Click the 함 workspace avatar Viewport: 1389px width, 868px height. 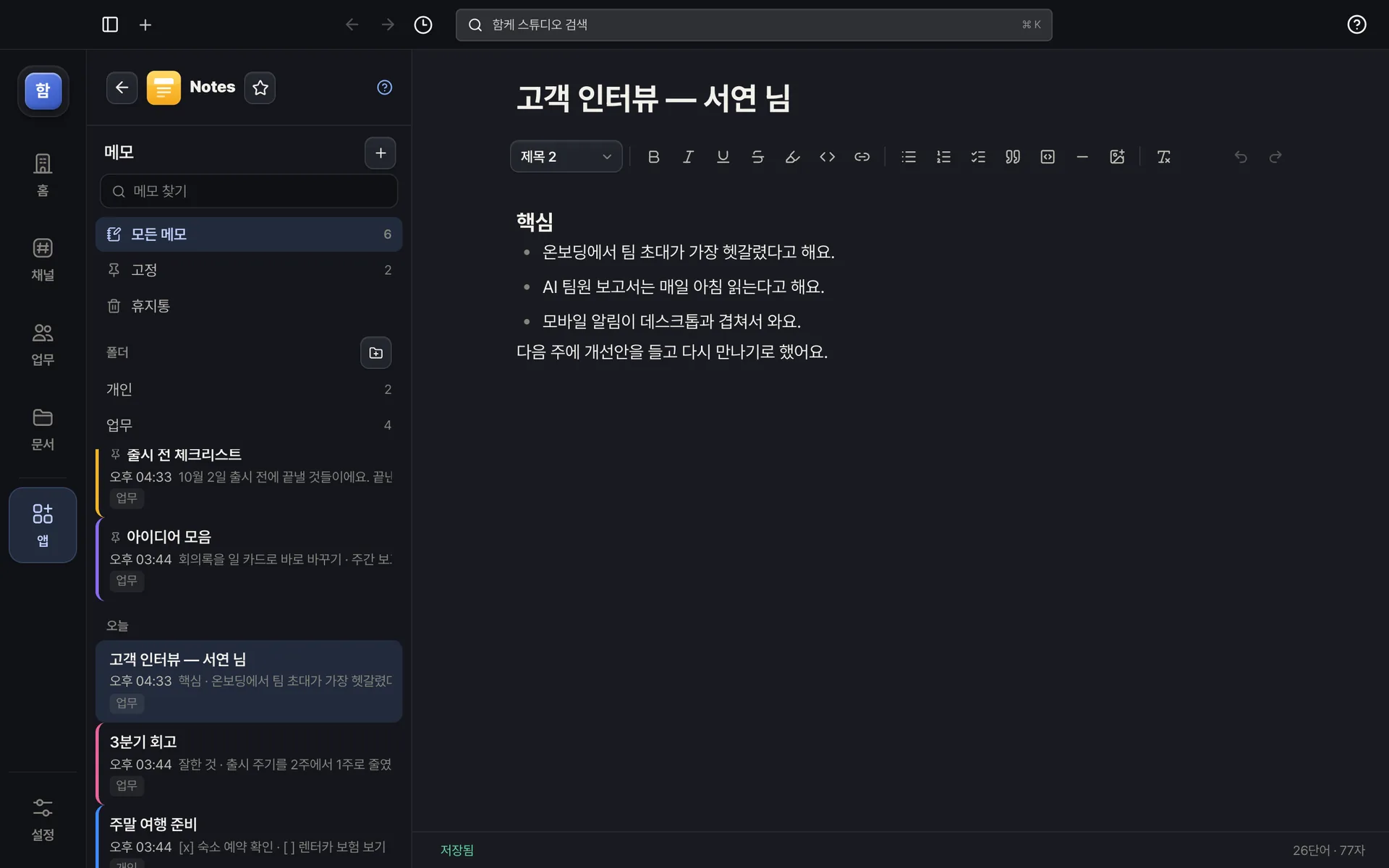coord(43,90)
